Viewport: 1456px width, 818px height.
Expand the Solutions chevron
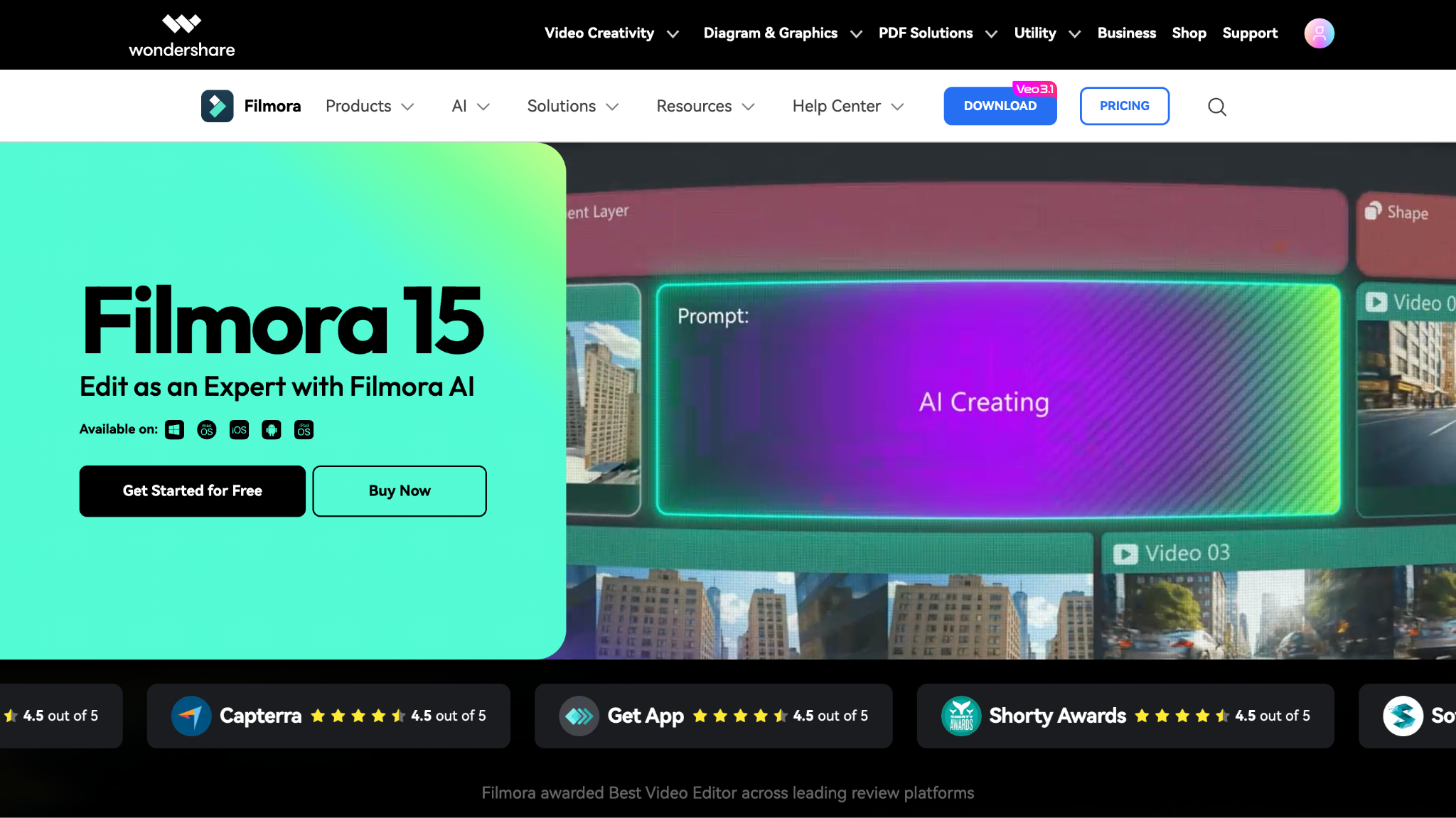click(612, 107)
